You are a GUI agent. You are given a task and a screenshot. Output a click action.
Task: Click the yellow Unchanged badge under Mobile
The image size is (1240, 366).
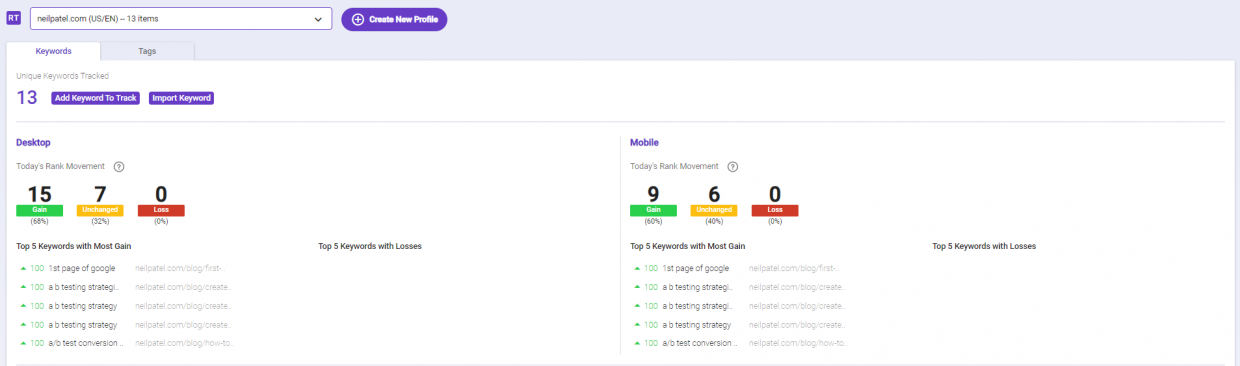[x=714, y=210]
